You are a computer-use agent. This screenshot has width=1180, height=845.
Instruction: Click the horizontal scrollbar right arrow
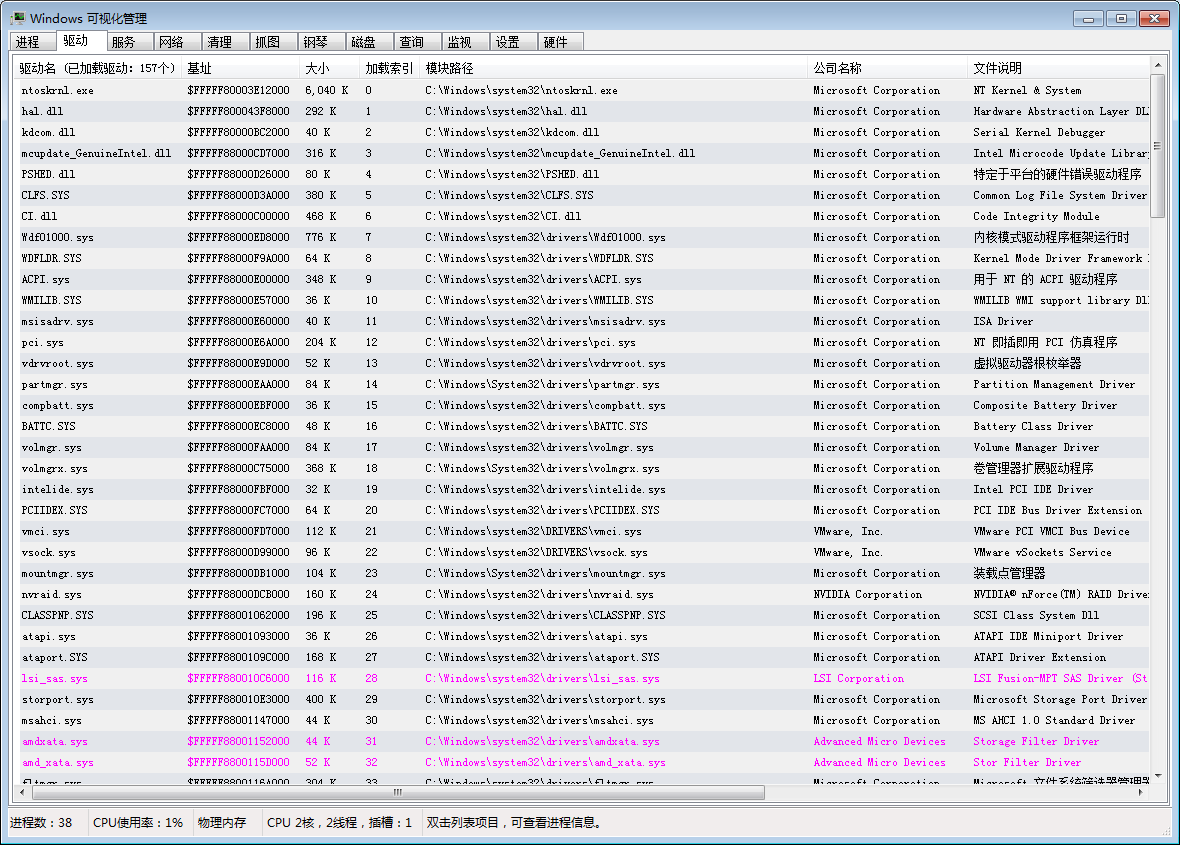[1141, 792]
